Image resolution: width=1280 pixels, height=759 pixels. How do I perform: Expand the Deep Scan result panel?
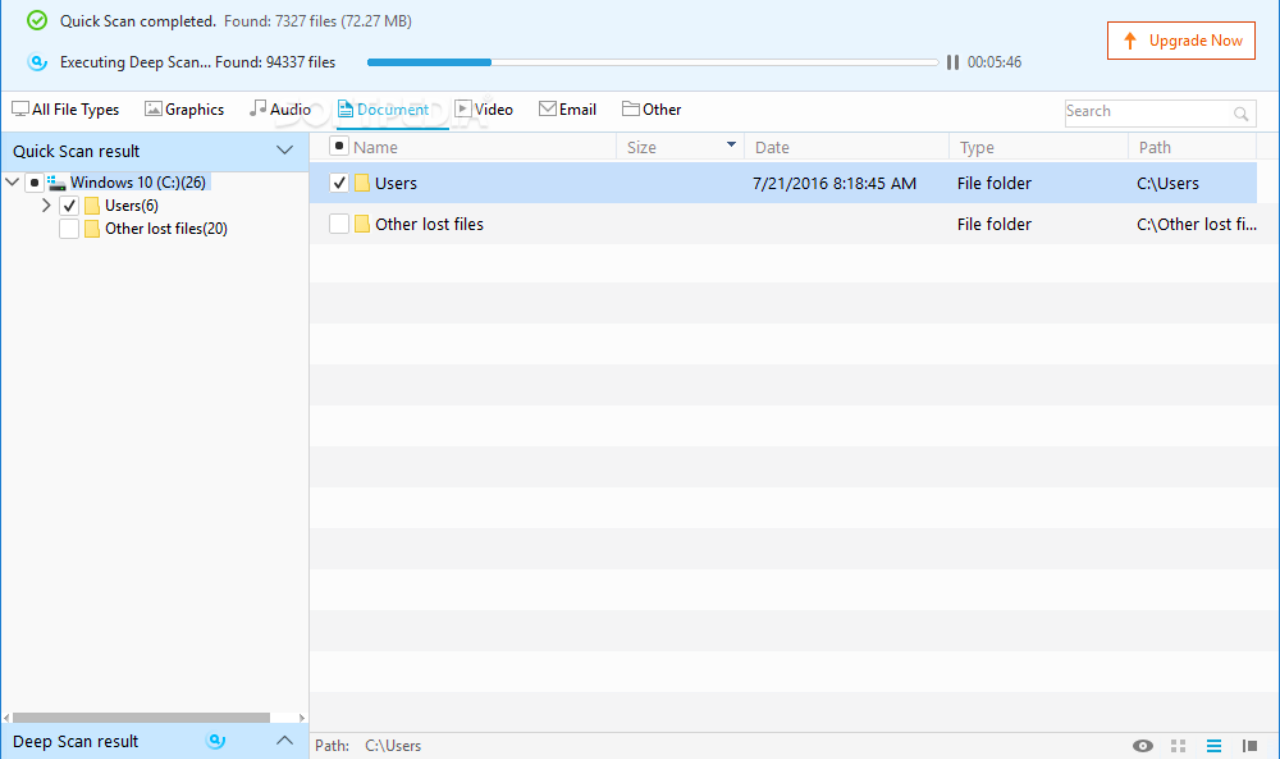(284, 741)
